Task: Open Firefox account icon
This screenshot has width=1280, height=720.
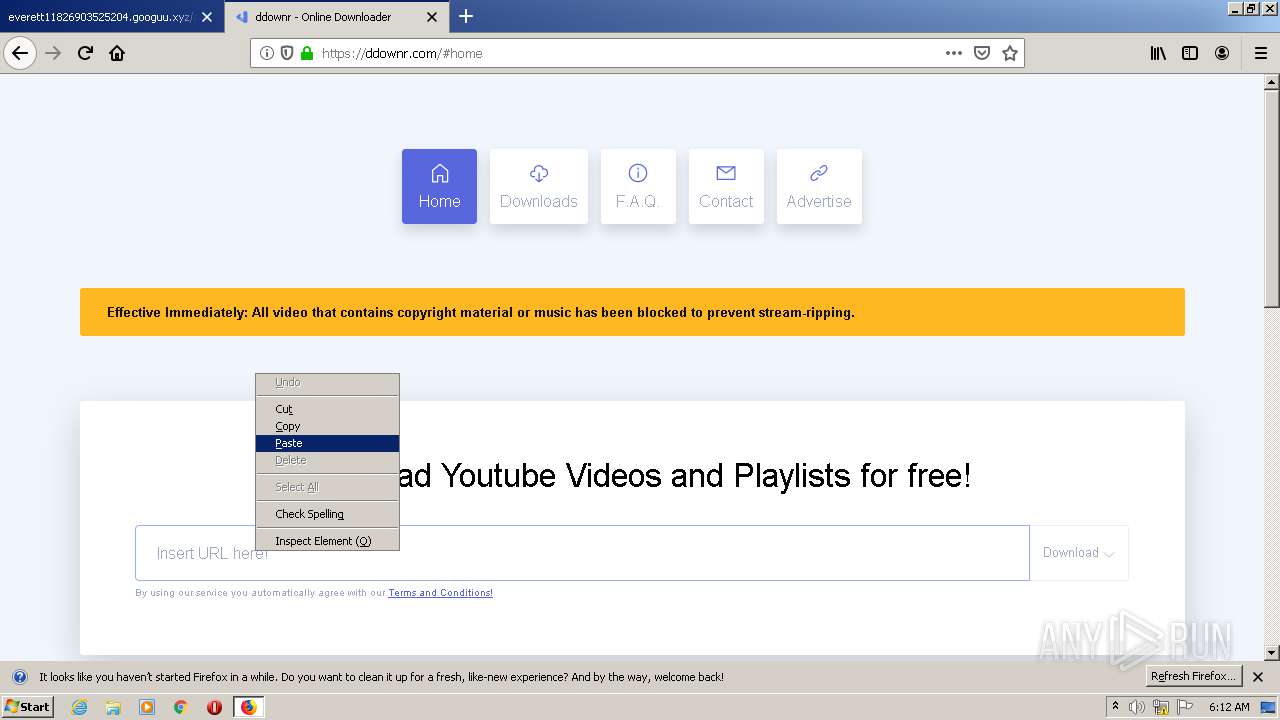Action: point(1222,53)
